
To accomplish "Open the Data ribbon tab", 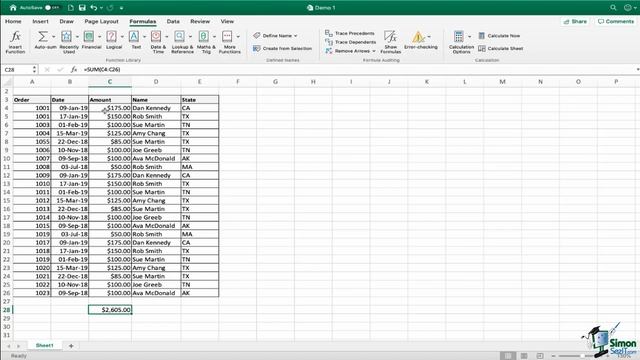I will coord(173,21).
